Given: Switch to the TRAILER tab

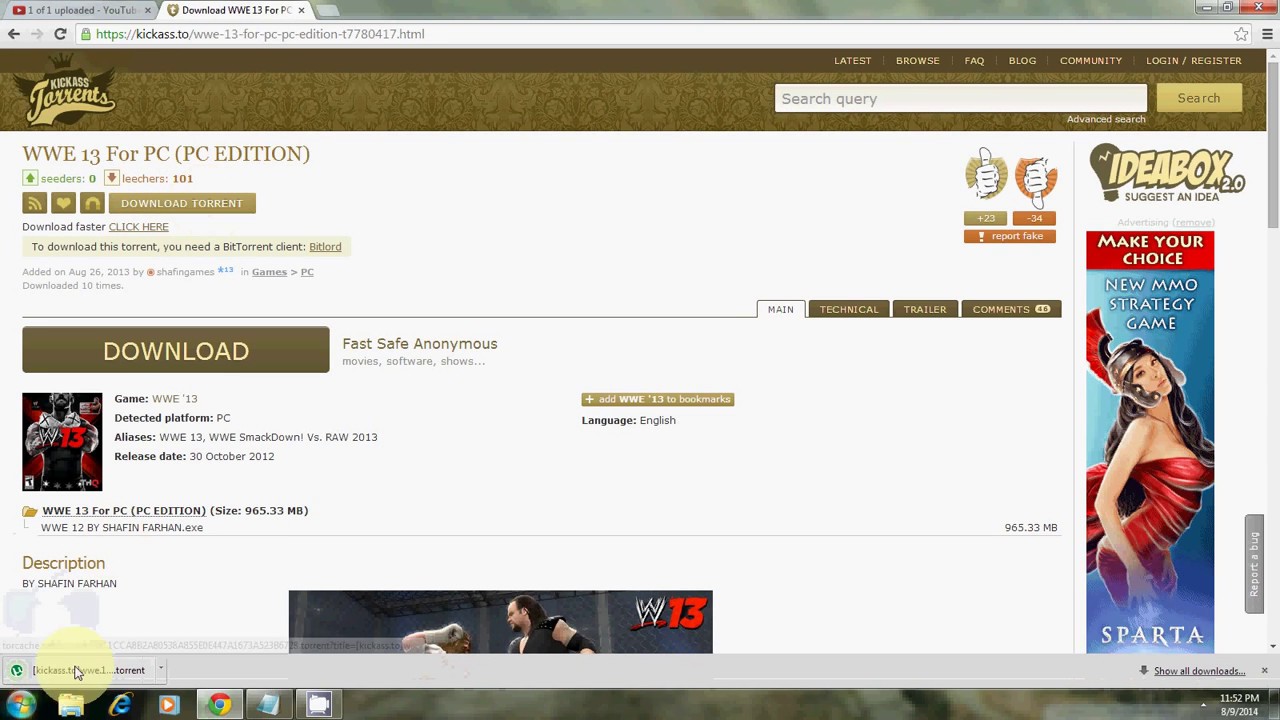Looking at the screenshot, I should 925,309.
